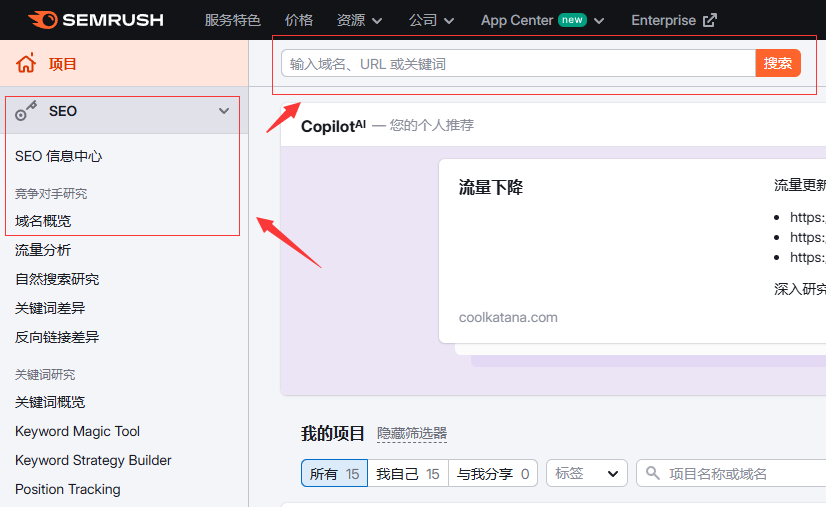Viewport: 826px width, 507px height.
Task: Click the 项目 sidebar item
Action: [x=124, y=63]
